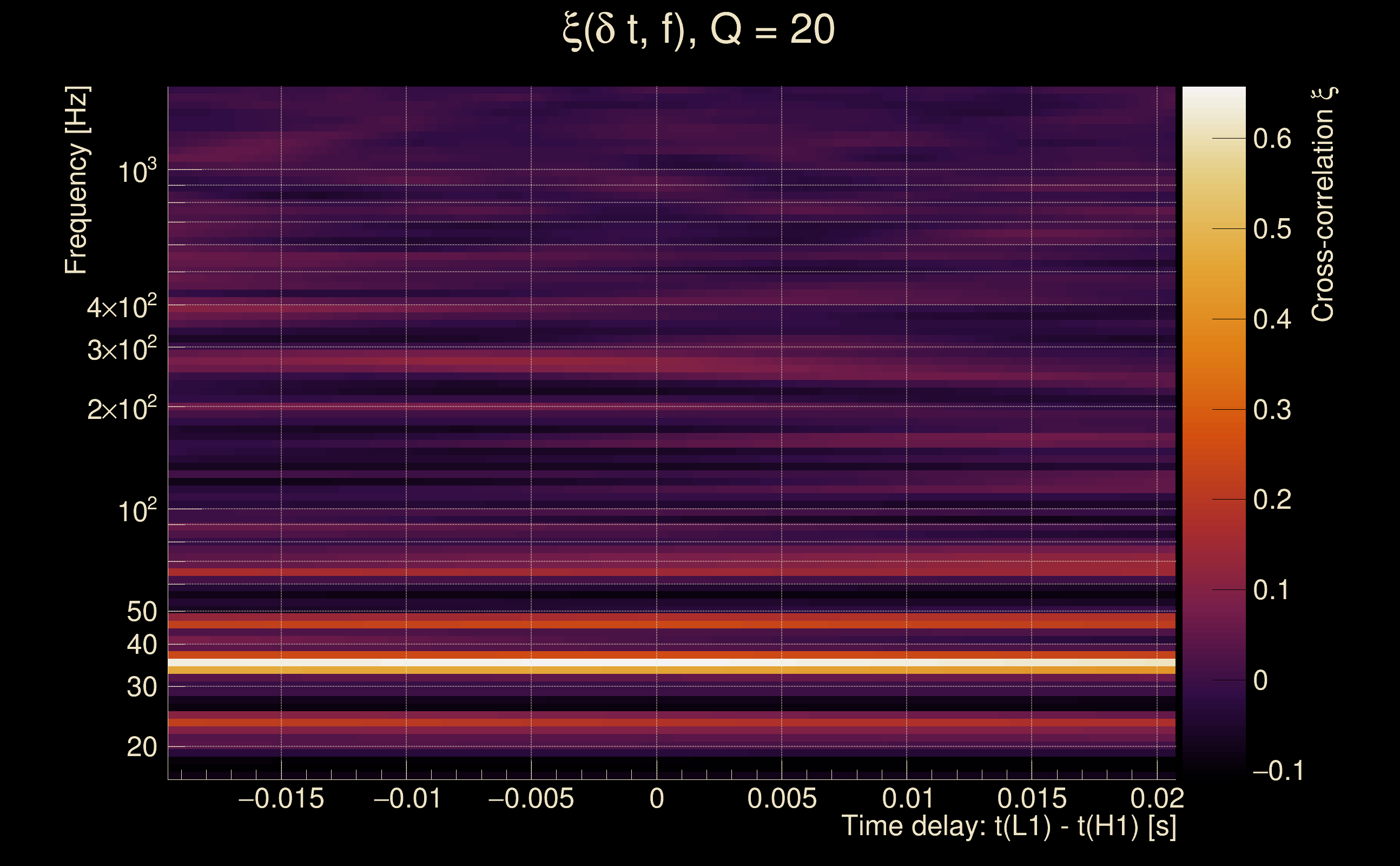Click the −0.015 x-axis tick label
Image resolution: width=1400 pixels, height=866 pixels.
point(281,798)
